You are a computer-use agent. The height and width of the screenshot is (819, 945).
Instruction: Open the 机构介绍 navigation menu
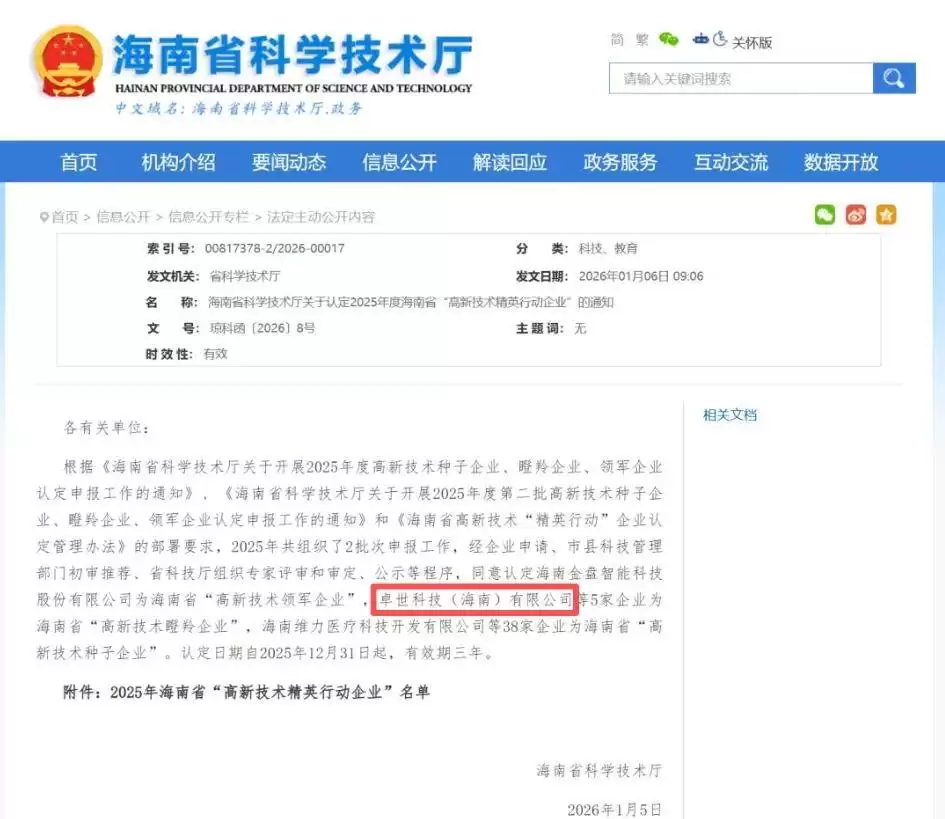point(178,162)
